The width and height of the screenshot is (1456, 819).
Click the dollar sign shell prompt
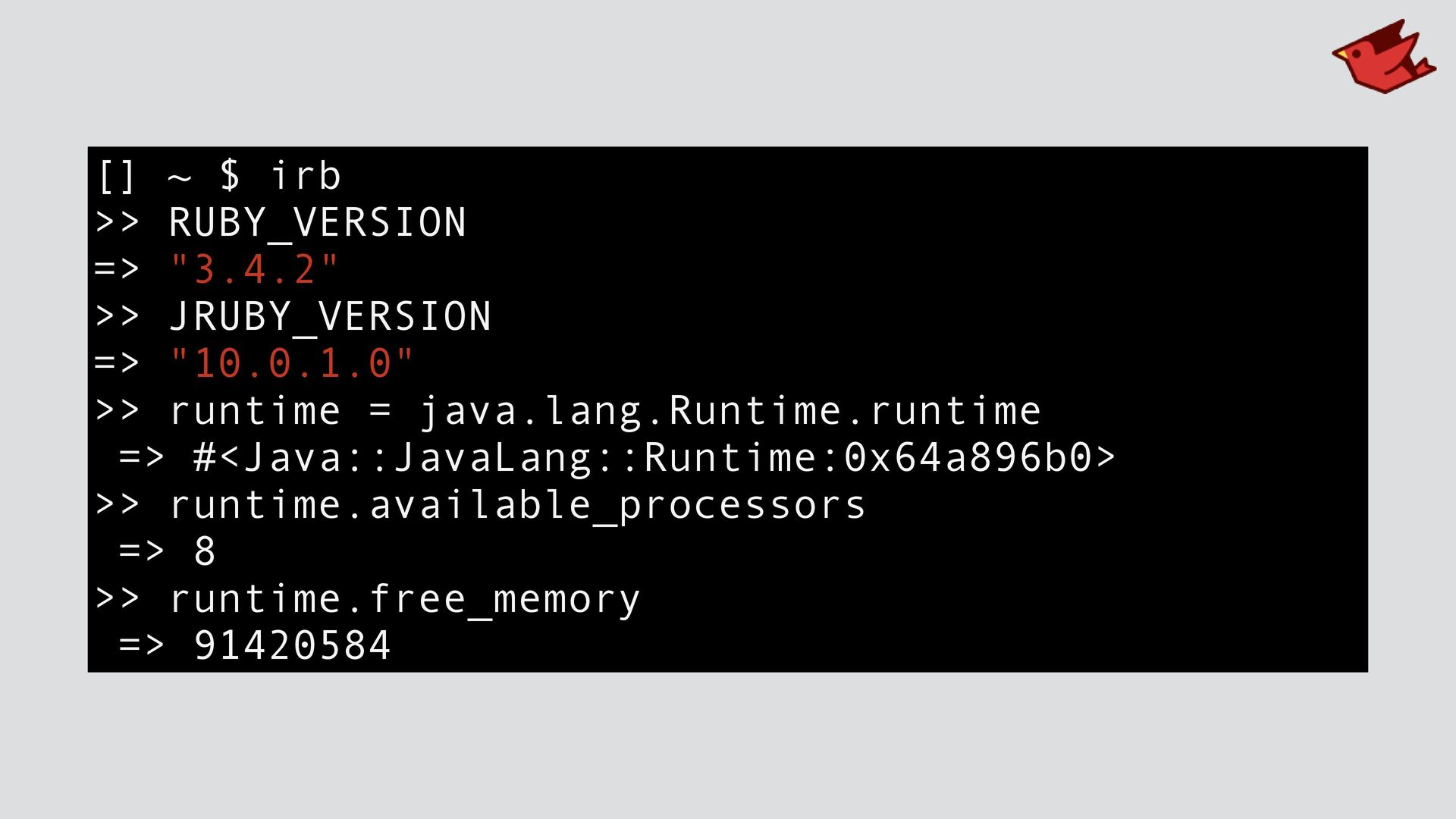(x=230, y=176)
